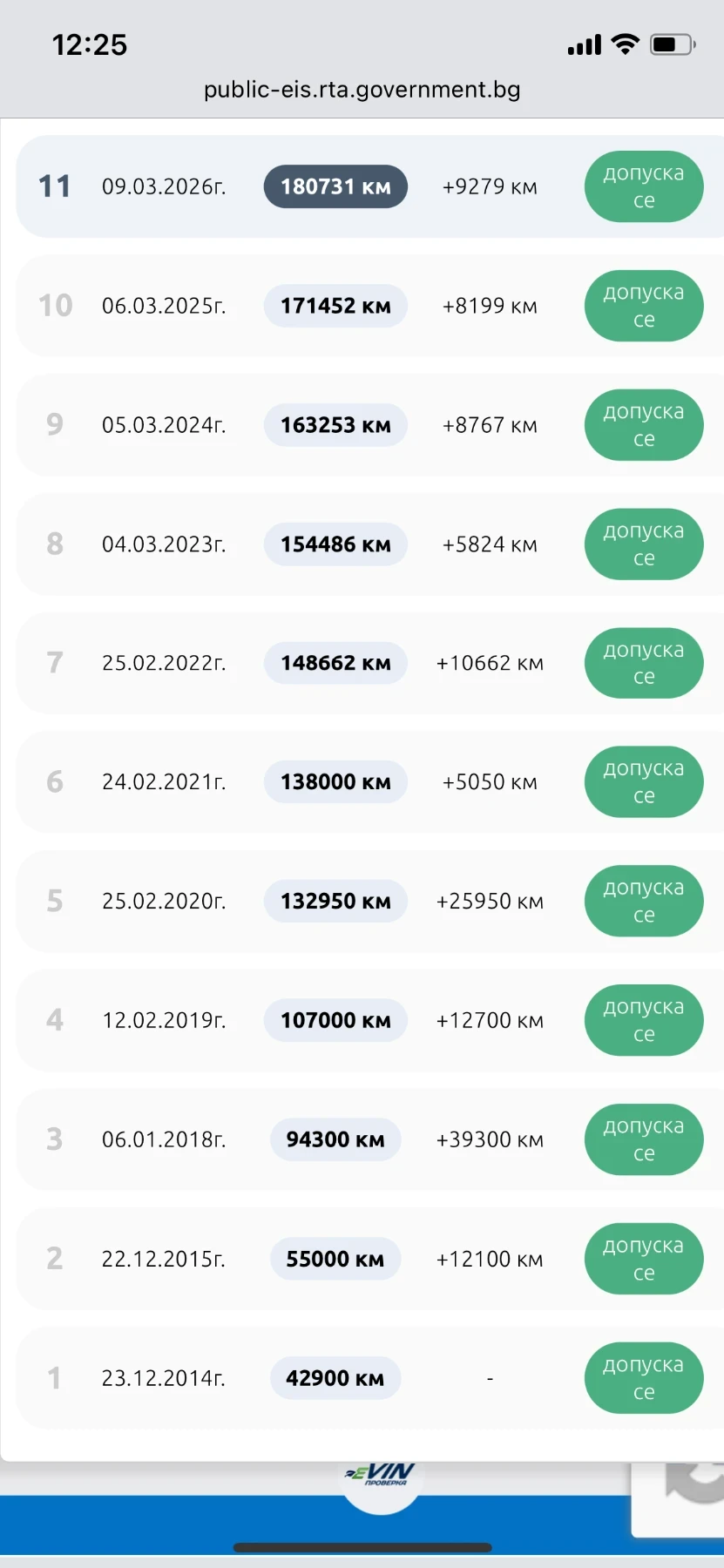
Task: Select the 171452 км mileage pill
Action: 335,306
